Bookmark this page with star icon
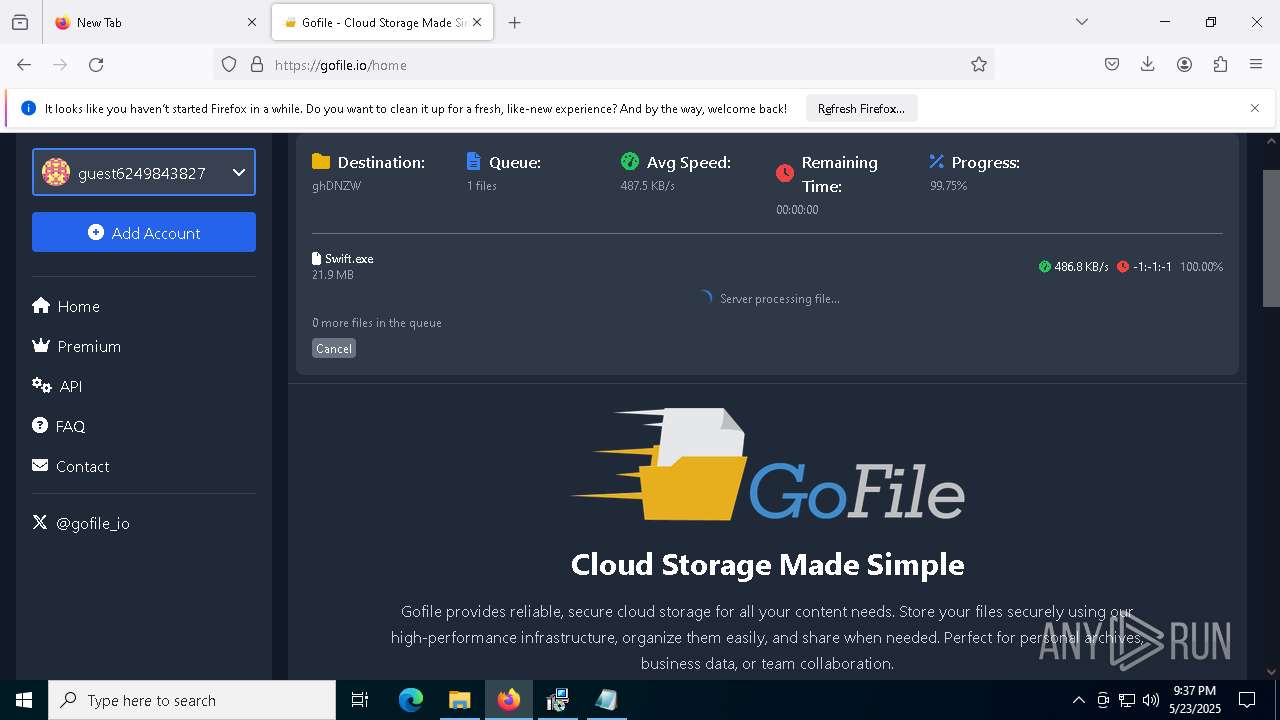This screenshot has height=720, width=1280. 979,65
